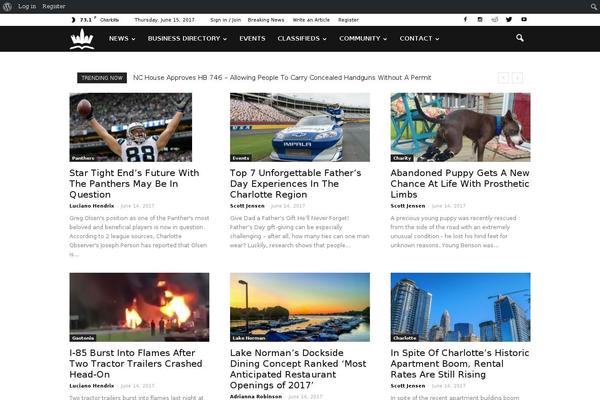Open Charlotte's Historic Apartment Boom article title
This screenshot has width=600, height=400.
[x=460, y=364]
